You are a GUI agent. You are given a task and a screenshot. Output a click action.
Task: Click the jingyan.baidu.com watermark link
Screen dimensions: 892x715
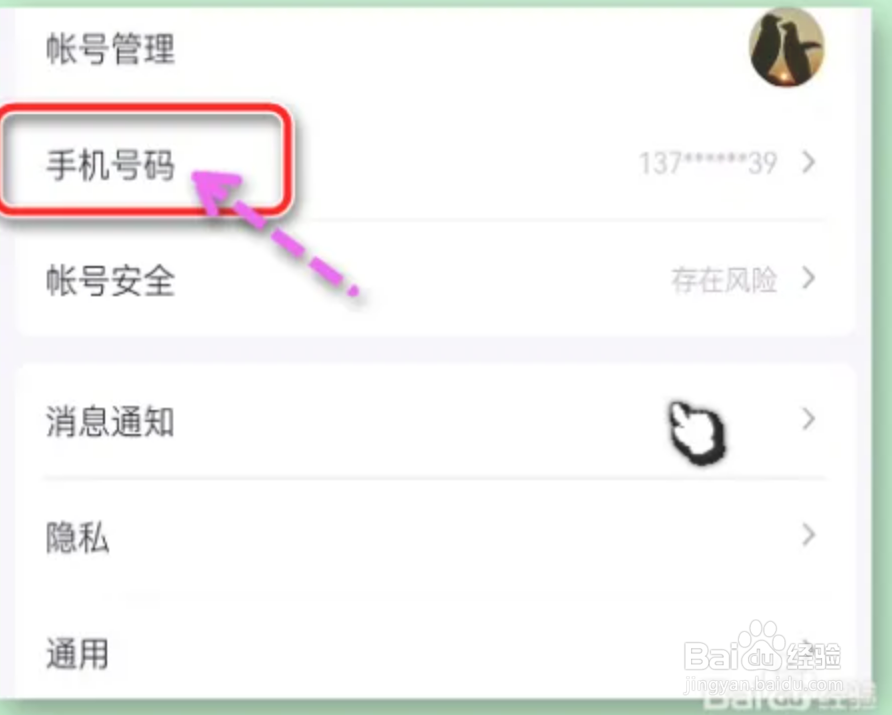tap(763, 684)
